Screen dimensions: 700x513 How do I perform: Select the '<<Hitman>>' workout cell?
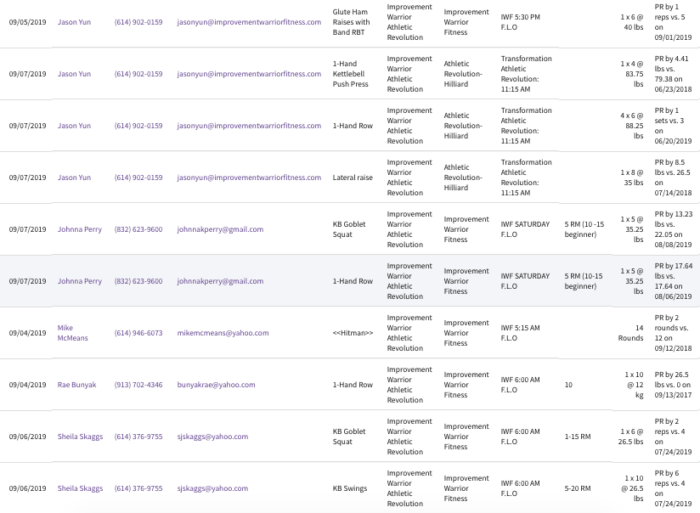(353, 333)
